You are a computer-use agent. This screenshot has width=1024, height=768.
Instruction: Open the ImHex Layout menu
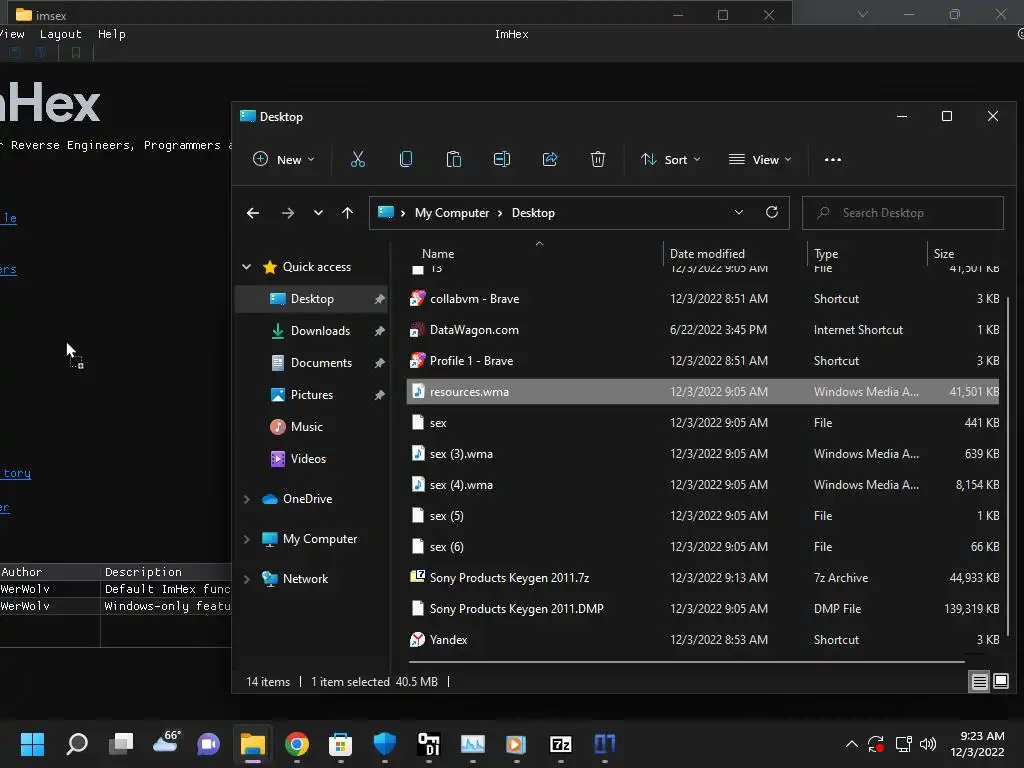pos(60,34)
